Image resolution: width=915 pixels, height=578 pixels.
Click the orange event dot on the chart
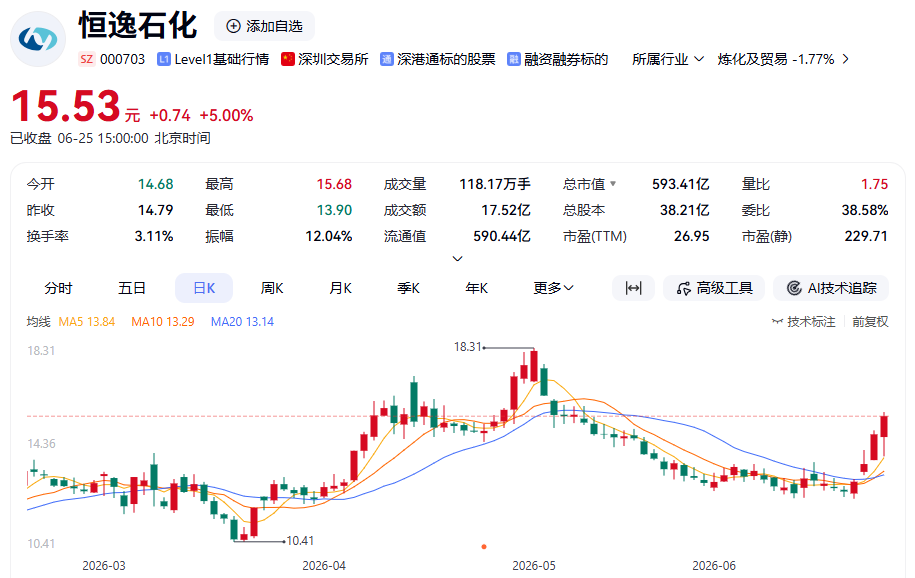484,547
